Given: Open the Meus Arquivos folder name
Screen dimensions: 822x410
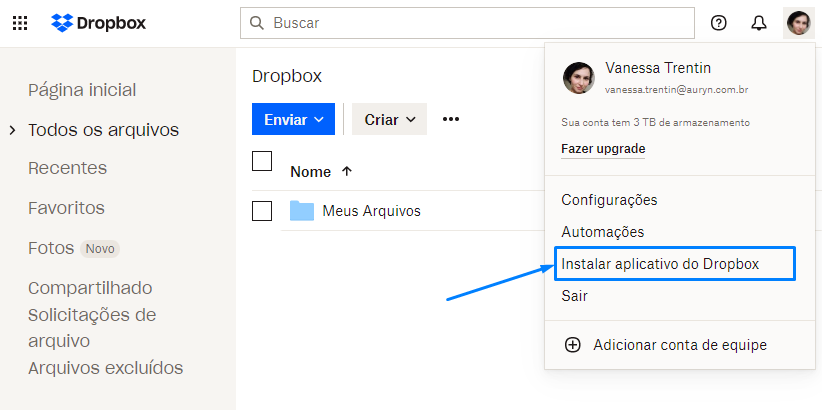Looking at the screenshot, I should [371, 211].
